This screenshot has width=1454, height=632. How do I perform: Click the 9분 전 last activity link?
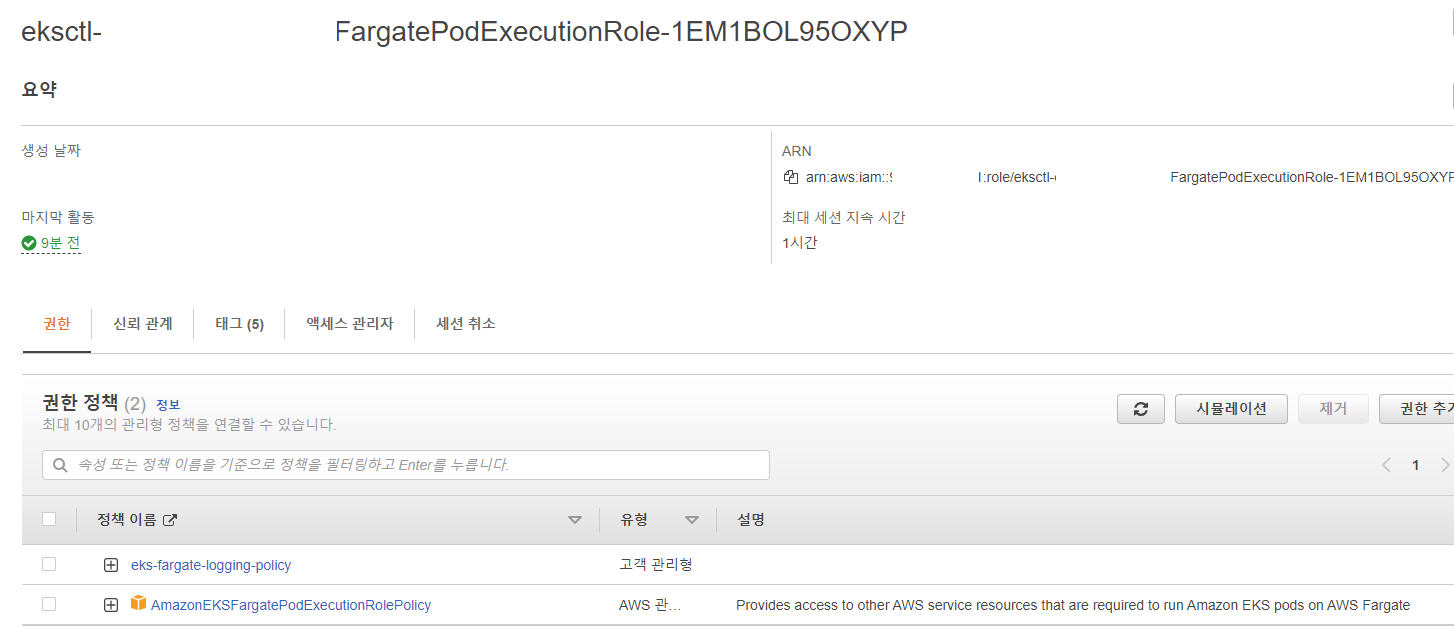point(60,243)
